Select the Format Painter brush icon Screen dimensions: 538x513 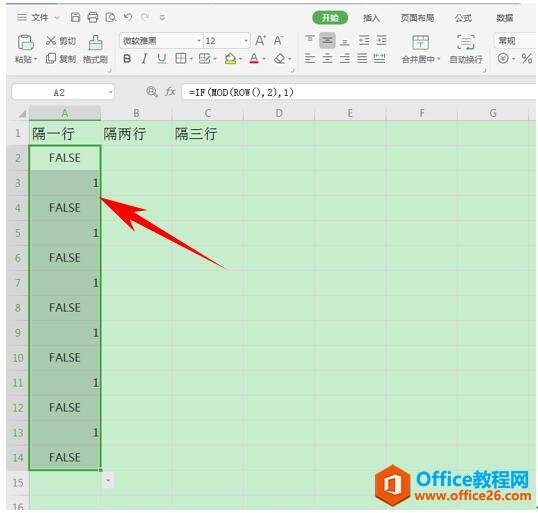pyautogui.click(x=95, y=43)
